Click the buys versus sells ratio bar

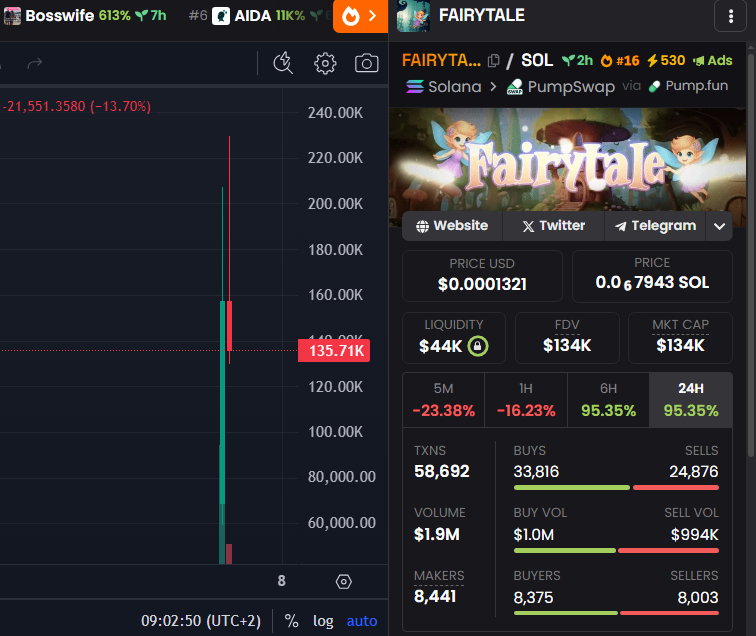click(616, 488)
